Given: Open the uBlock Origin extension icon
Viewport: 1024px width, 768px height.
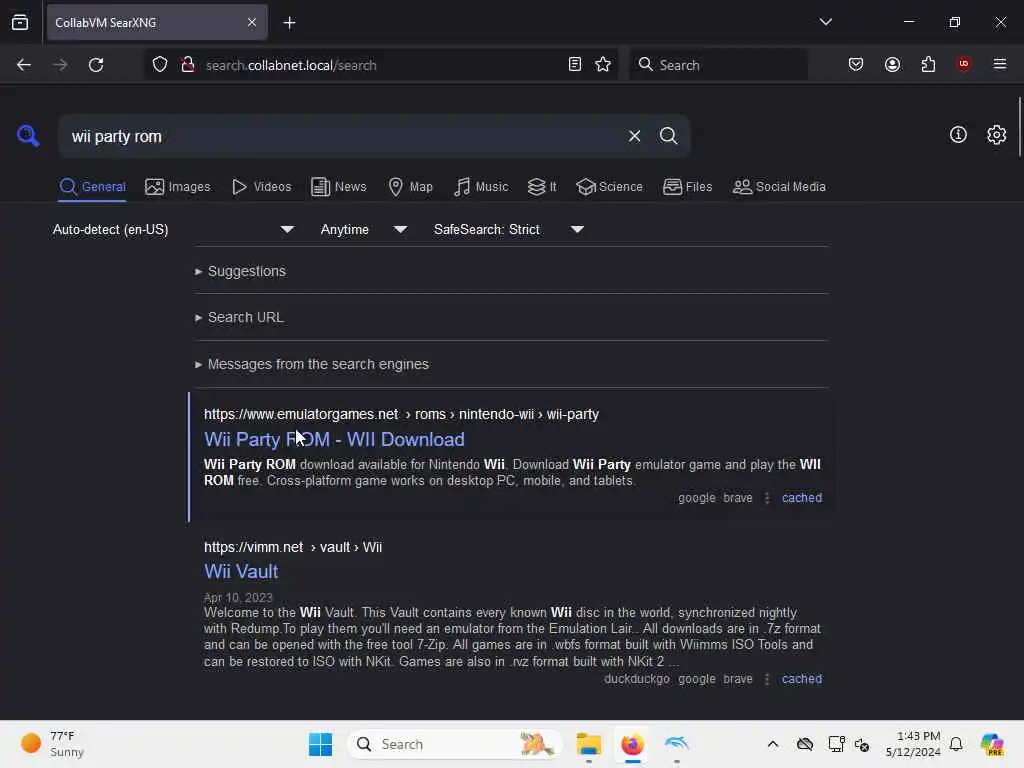Looking at the screenshot, I should point(963,65).
